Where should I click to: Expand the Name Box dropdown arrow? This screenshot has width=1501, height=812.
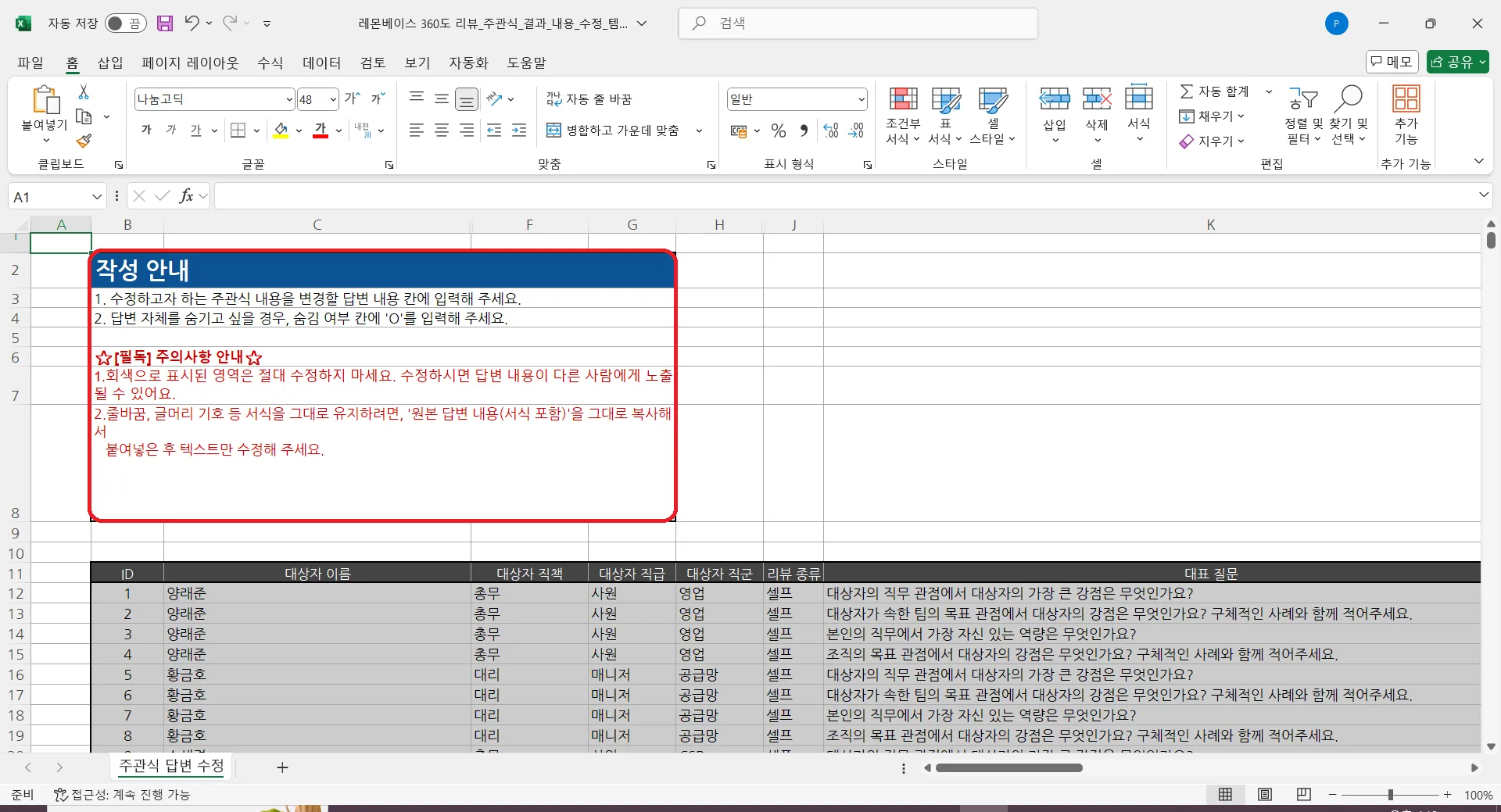97,197
